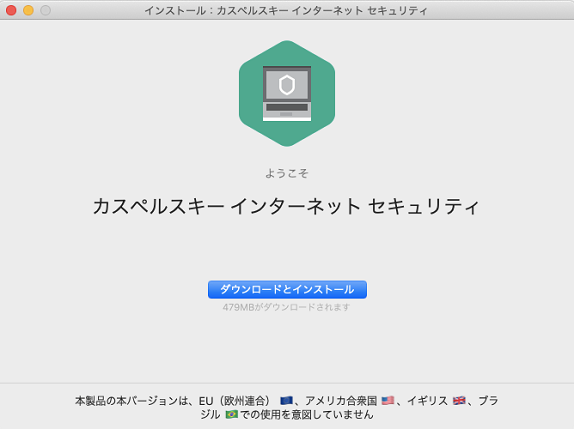Click the ダウンロードとインストール button
Screen dimensions: 574x429
pos(287,290)
